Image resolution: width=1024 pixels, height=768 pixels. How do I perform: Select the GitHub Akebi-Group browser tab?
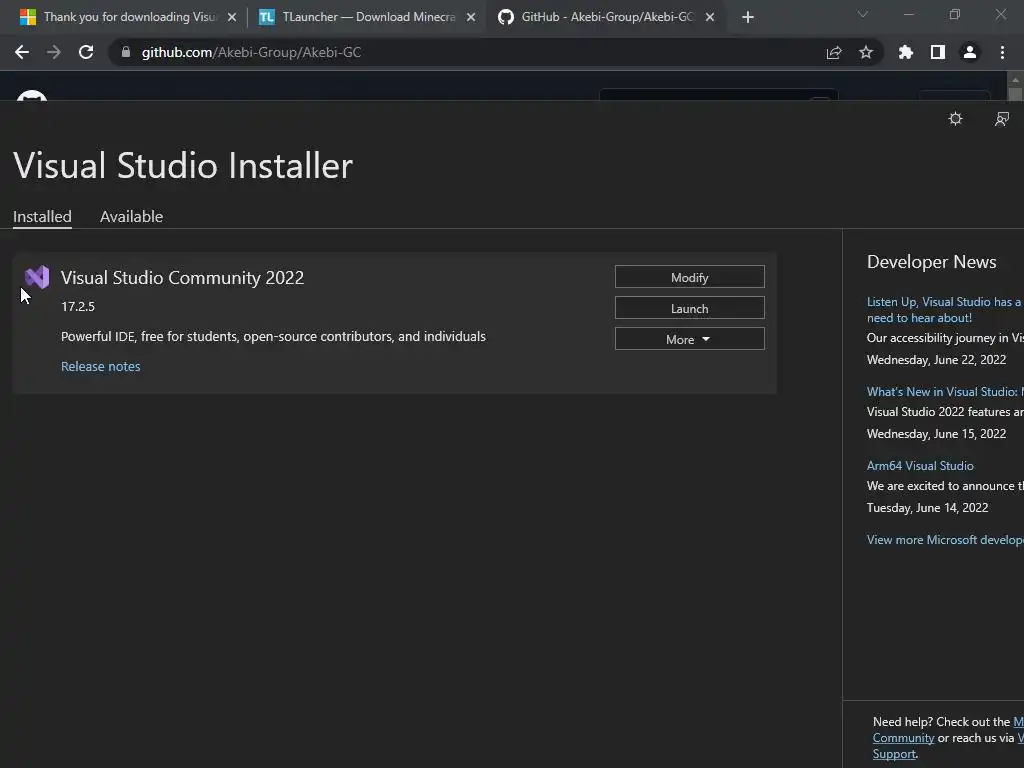point(604,17)
